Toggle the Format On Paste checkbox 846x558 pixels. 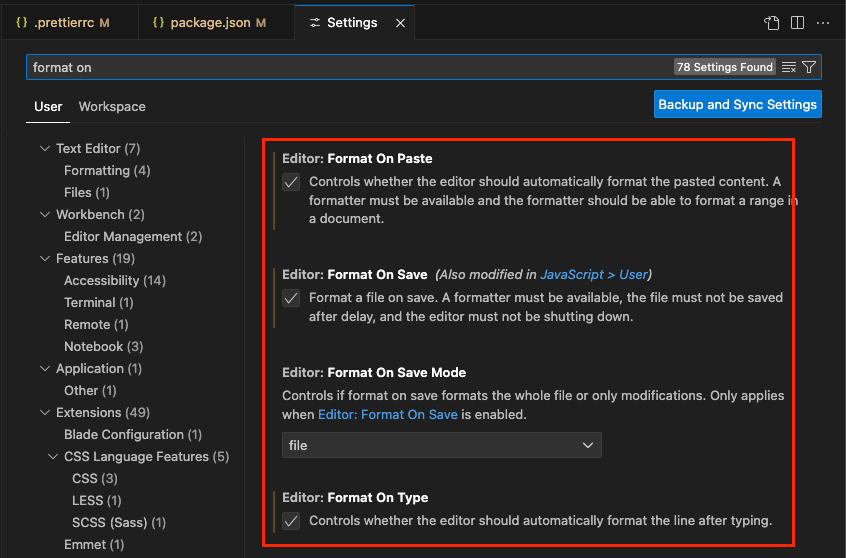(291, 182)
